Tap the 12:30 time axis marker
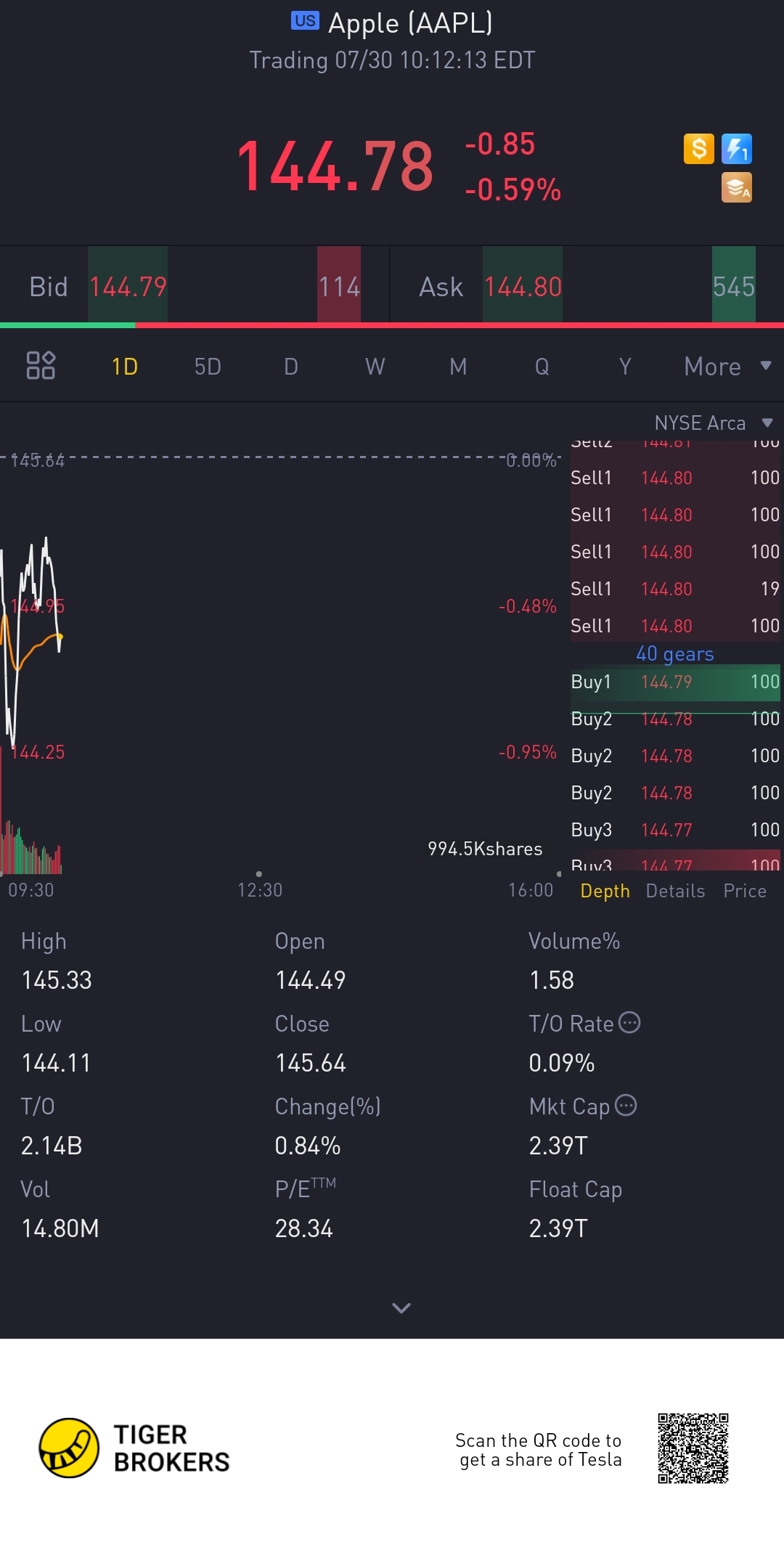Screen dimensions: 784x1558 point(260,889)
